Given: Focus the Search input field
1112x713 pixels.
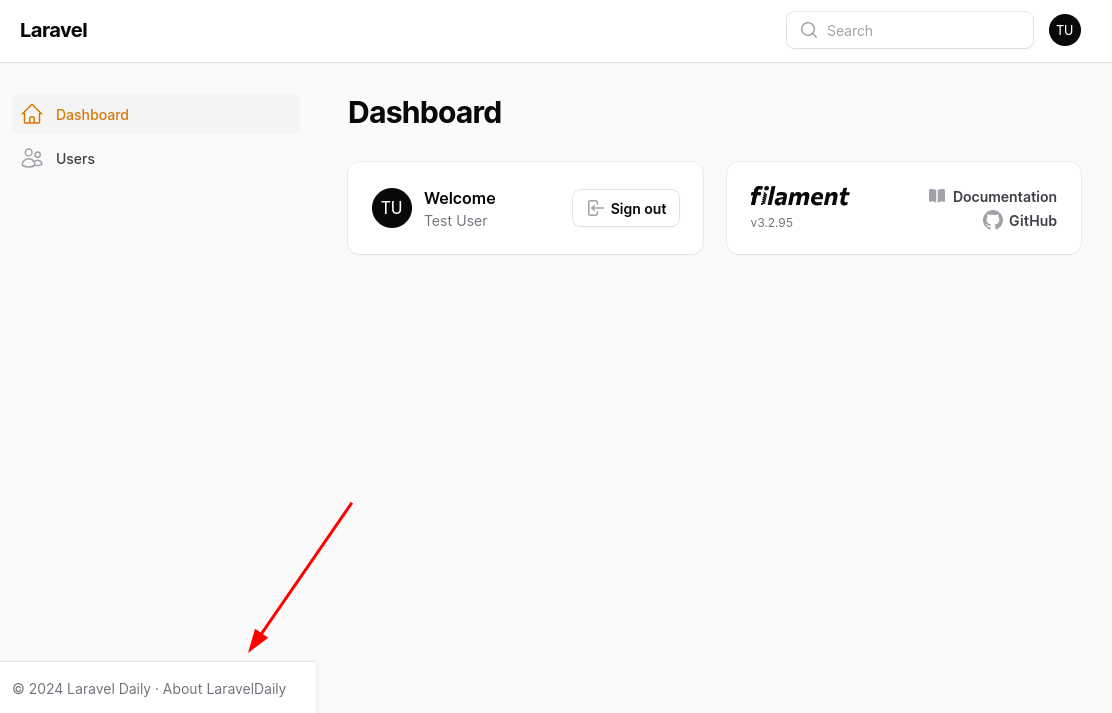Looking at the screenshot, I should point(909,30).
